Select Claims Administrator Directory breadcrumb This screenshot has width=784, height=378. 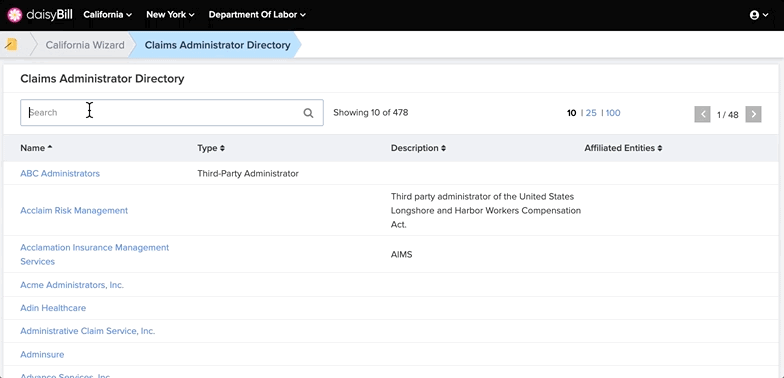click(x=218, y=45)
